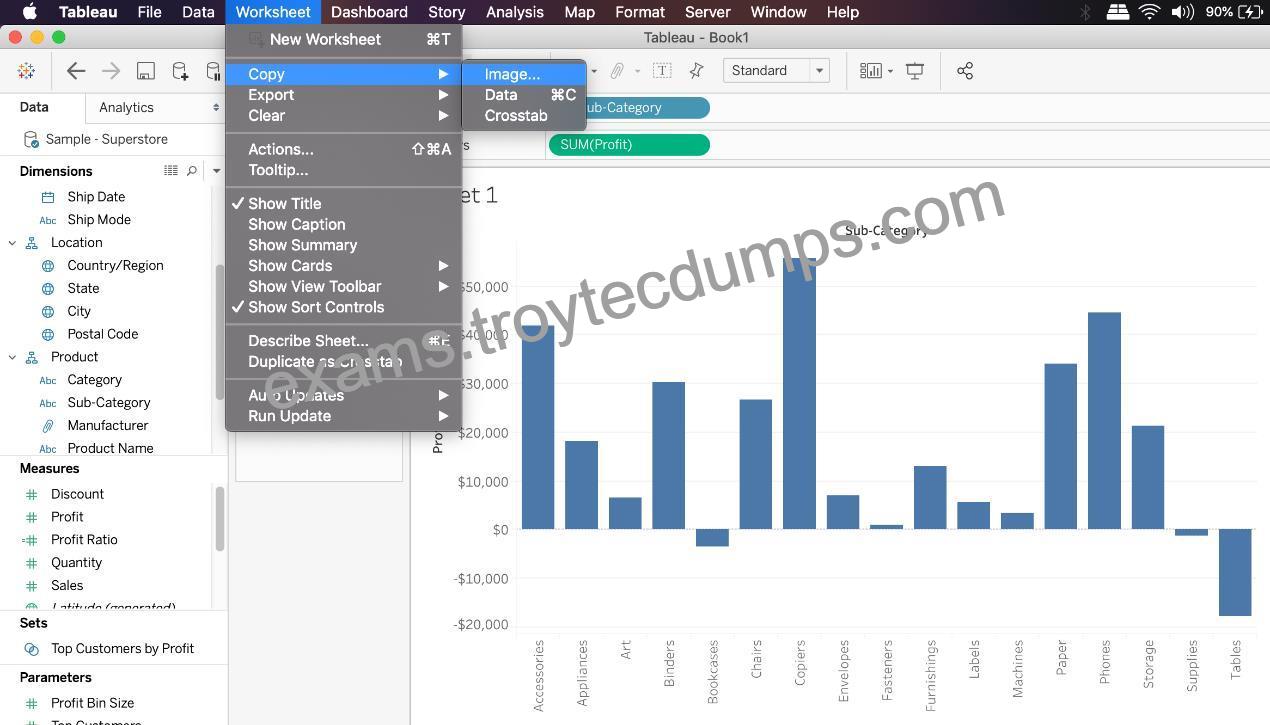1270x725 pixels.
Task: Click the globe icon beside Country/Region
Action: pyautogui.click(x=48, y=266)
